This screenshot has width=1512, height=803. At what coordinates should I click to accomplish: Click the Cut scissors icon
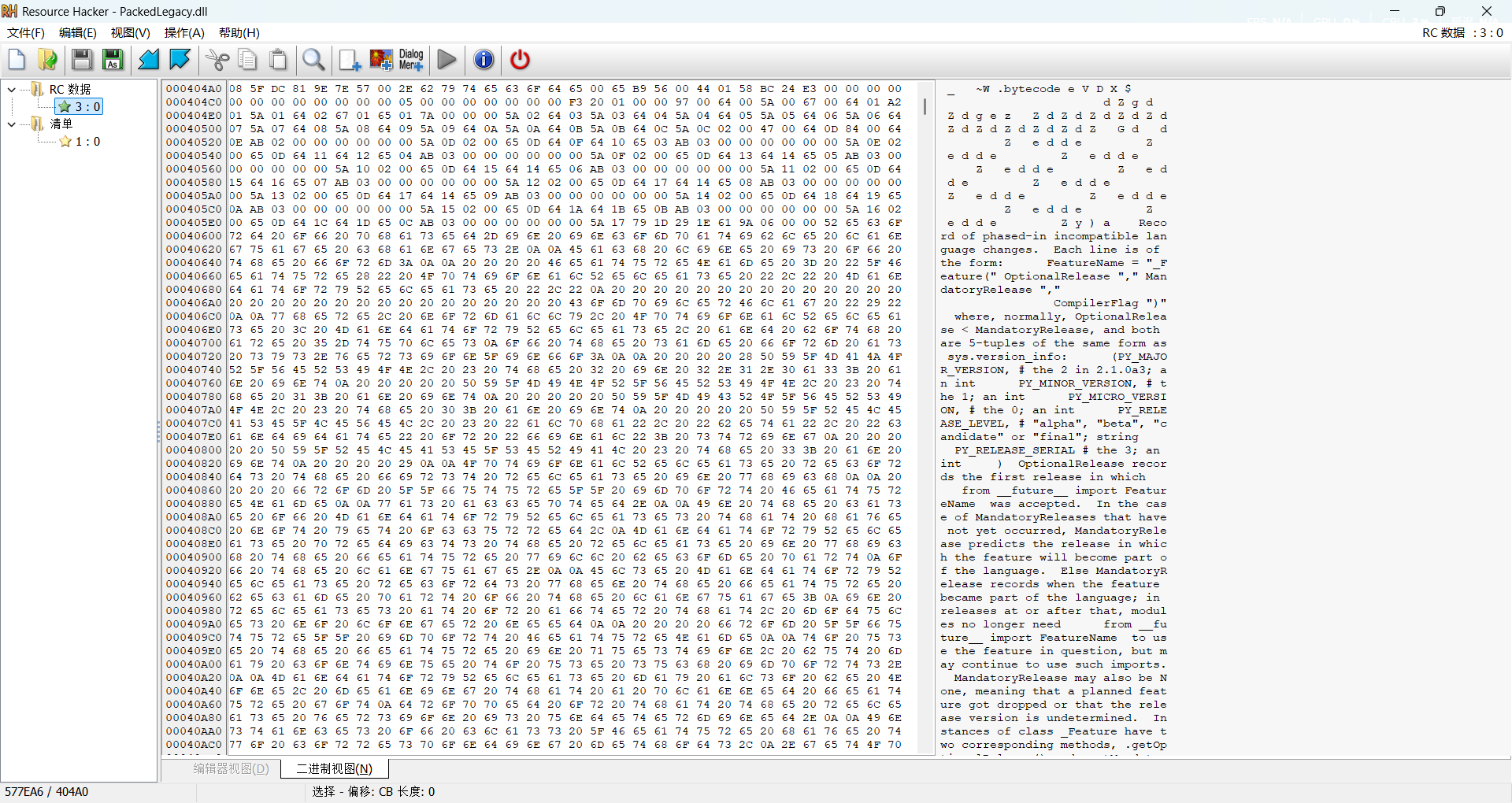(x=217, y=60)
